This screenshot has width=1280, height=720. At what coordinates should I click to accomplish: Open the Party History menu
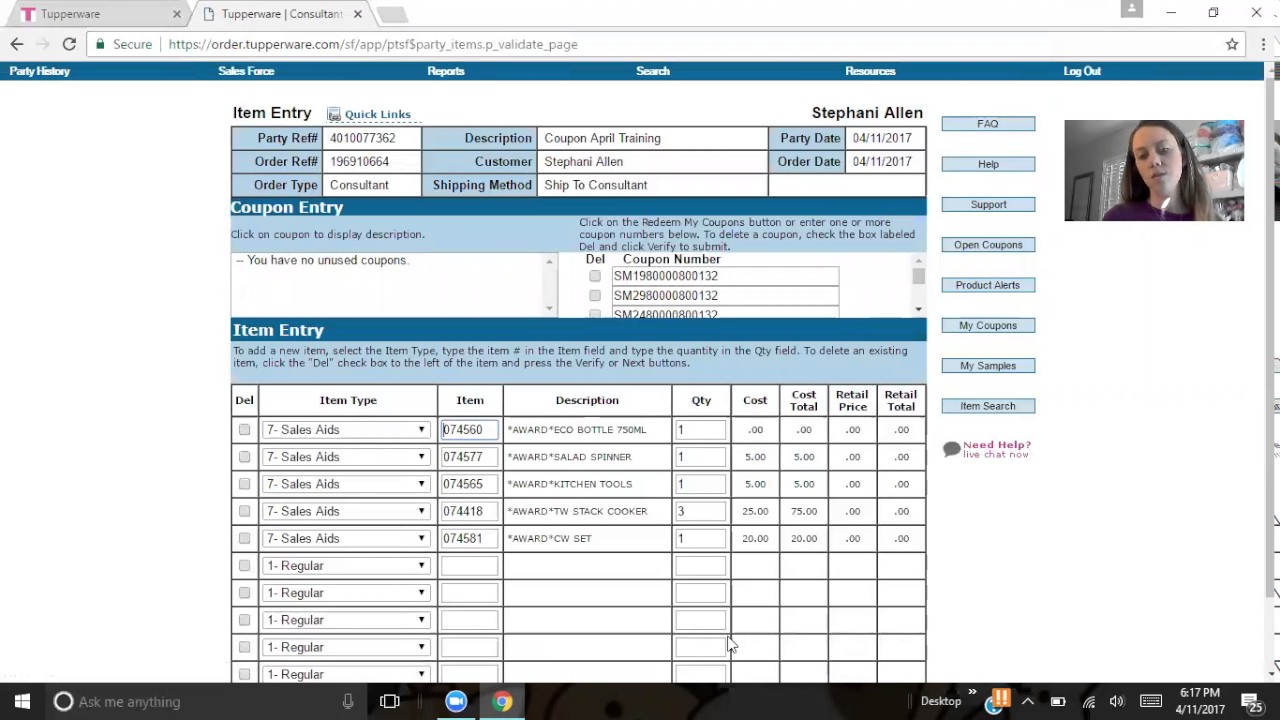point(40,71)
